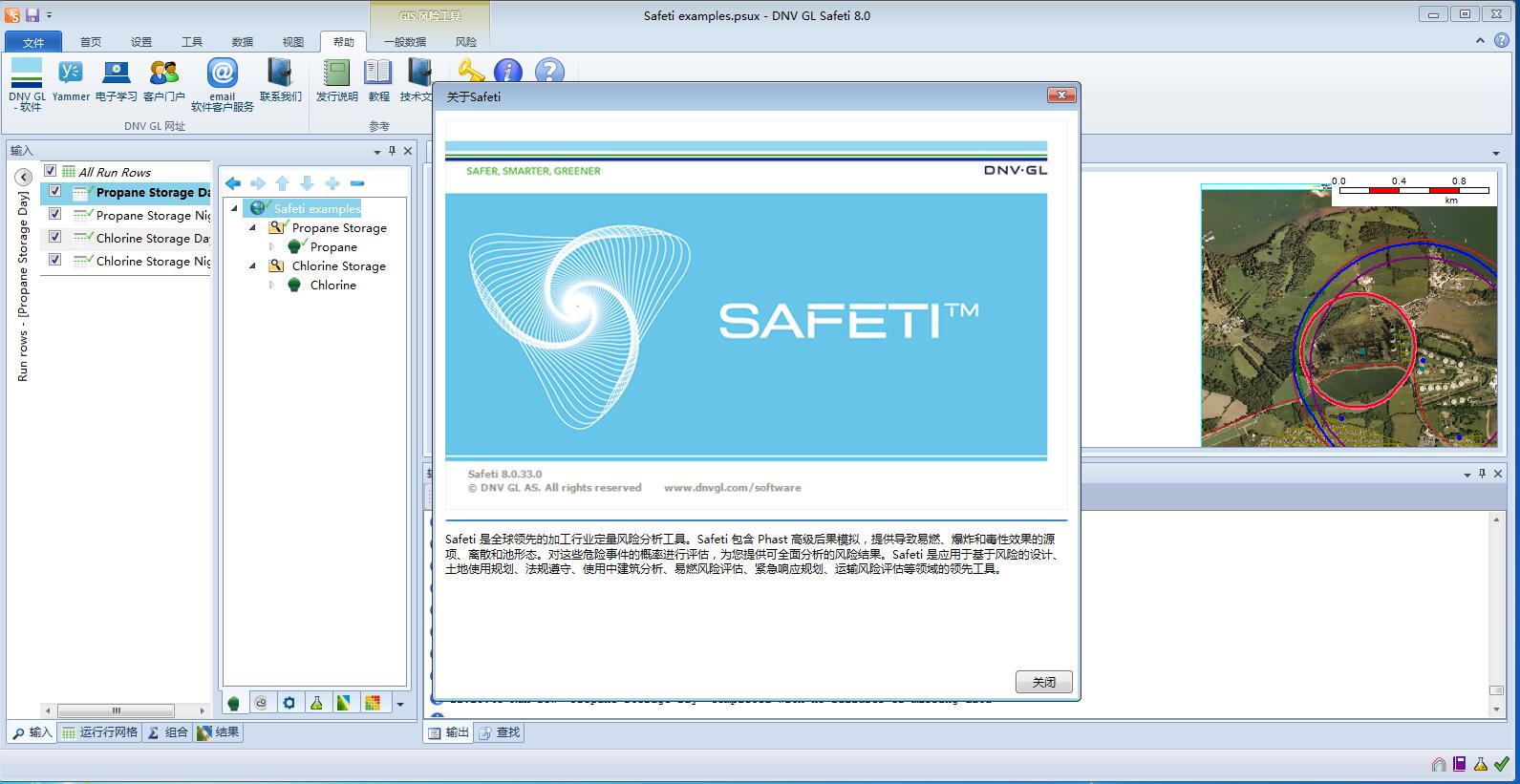The height and width of the screenshot is (784, 1520).
Task: Navigate back with blue left arrow
Action: 233,183
